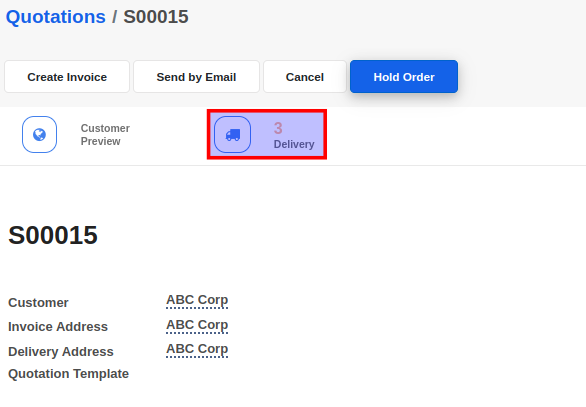Click the blue Hold Order button

tap(404, 77)
